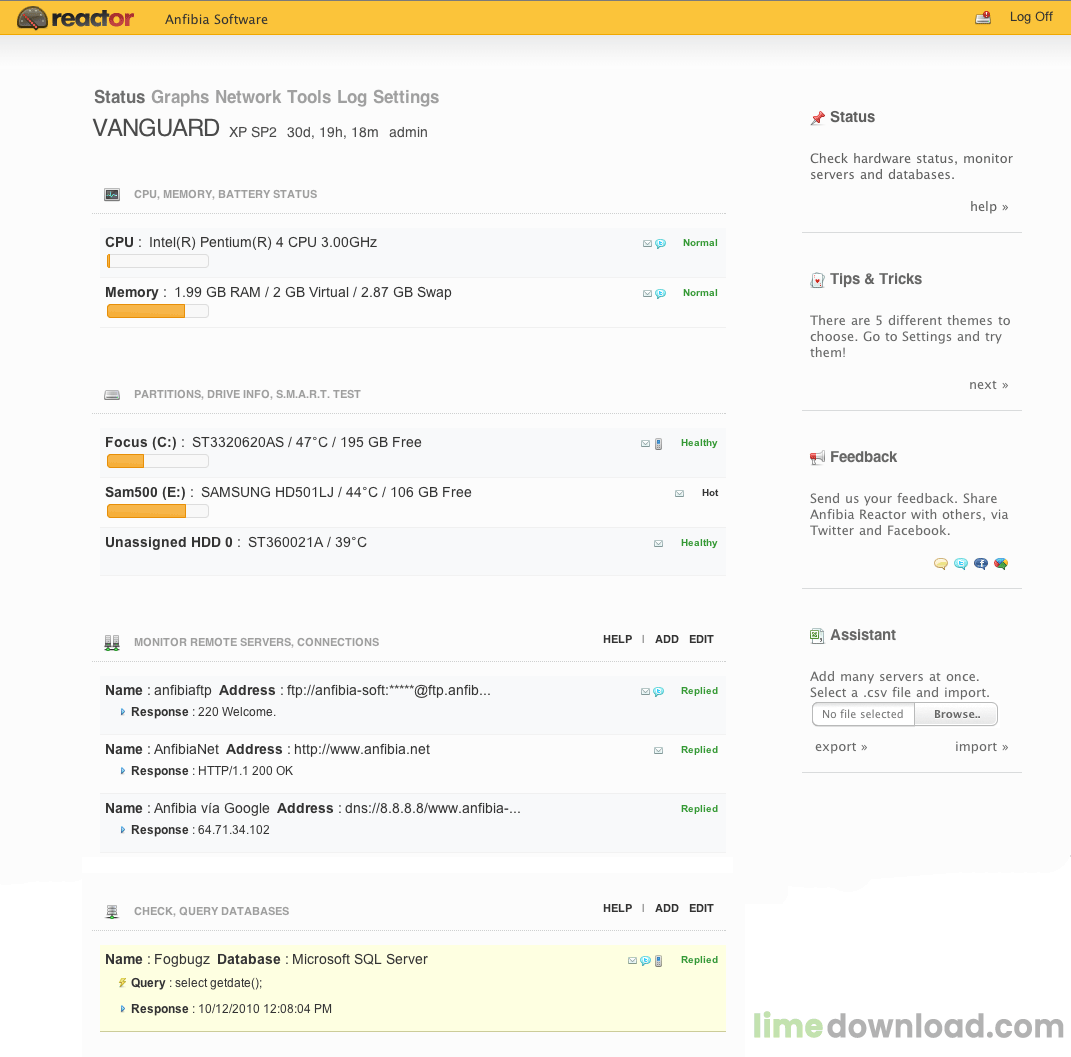Expand the Fogbugz Response arrow

coord(123,1009)
